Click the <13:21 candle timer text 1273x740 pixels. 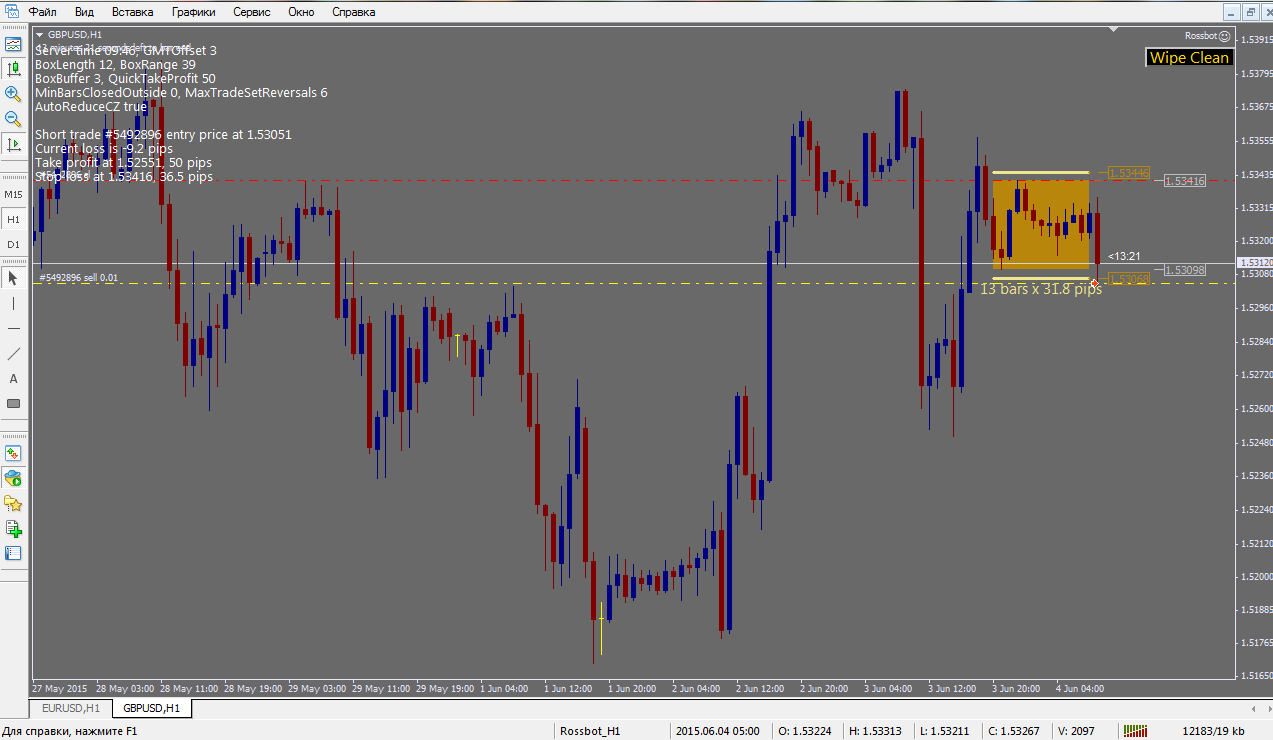[x=1124, y=256]
